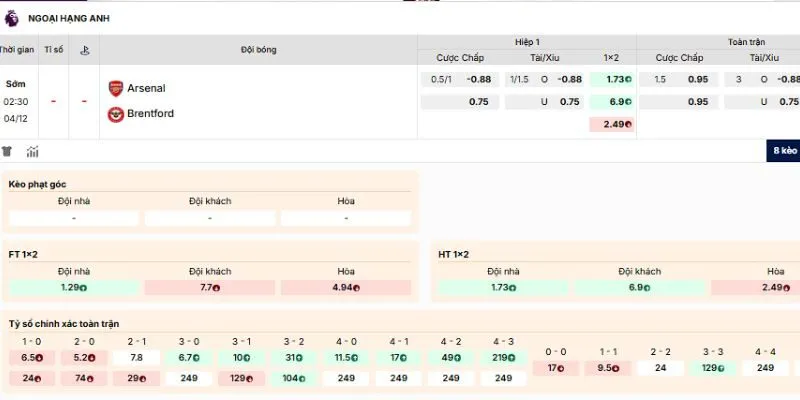
Task: Click the Arsenal team name
Action: point(146,88)
